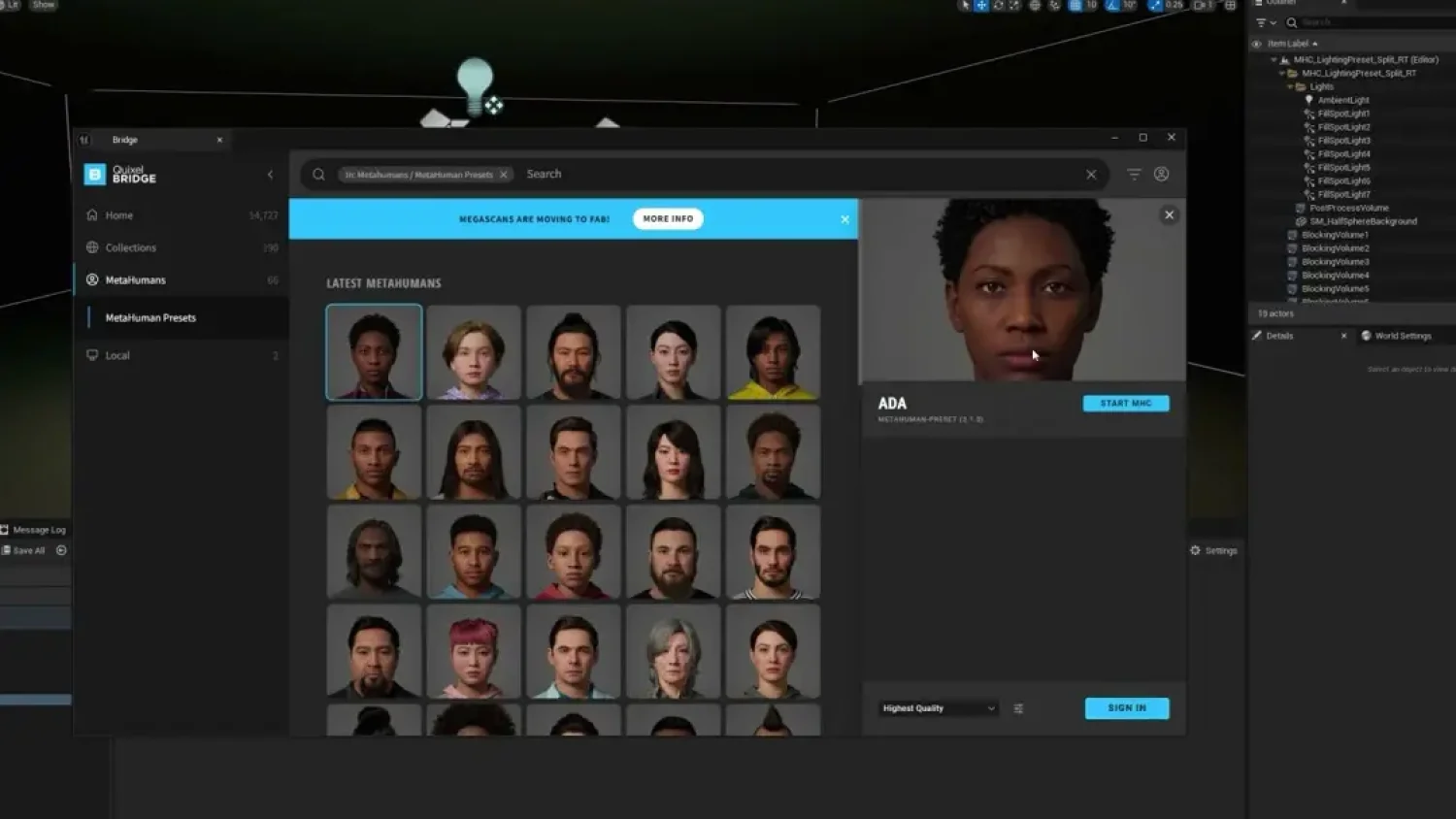The width and height of the screenshot is (1456, 819).
Task: Click the Quixel Bridge logo
Action: pyautogui.click(x=120, y=175)
